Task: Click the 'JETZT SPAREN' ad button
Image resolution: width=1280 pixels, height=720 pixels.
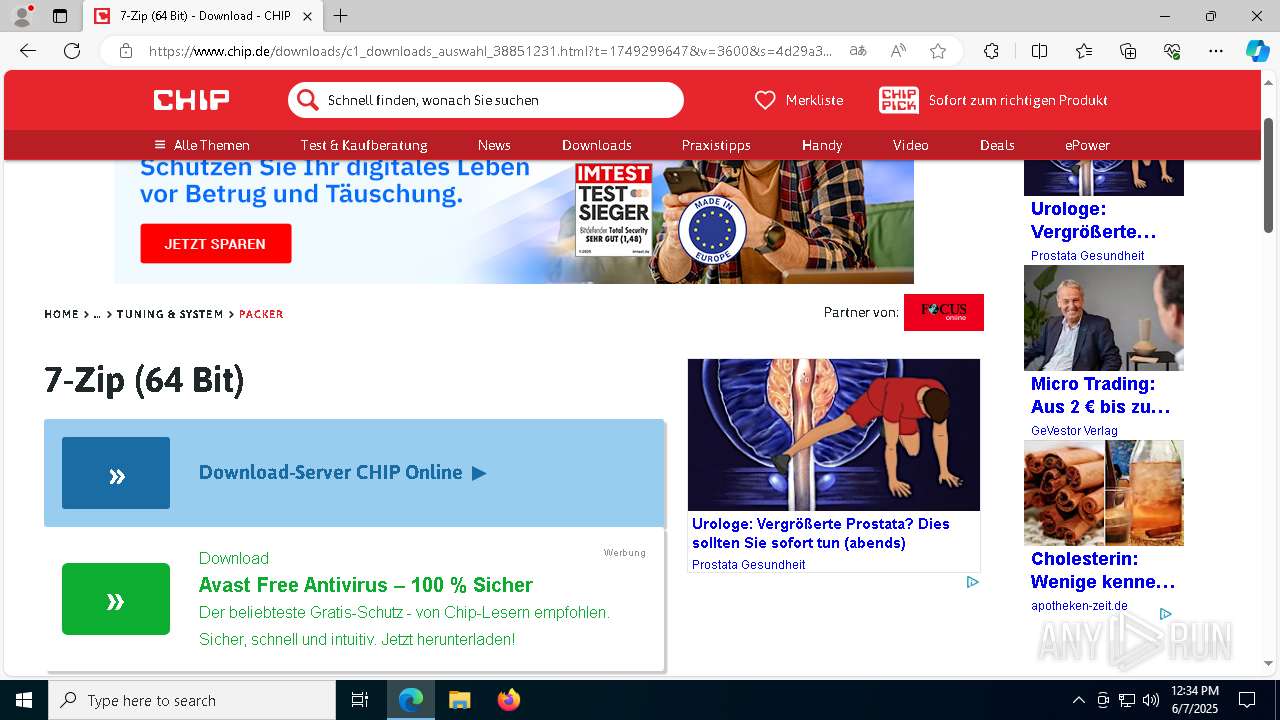Action: point(216,244)
